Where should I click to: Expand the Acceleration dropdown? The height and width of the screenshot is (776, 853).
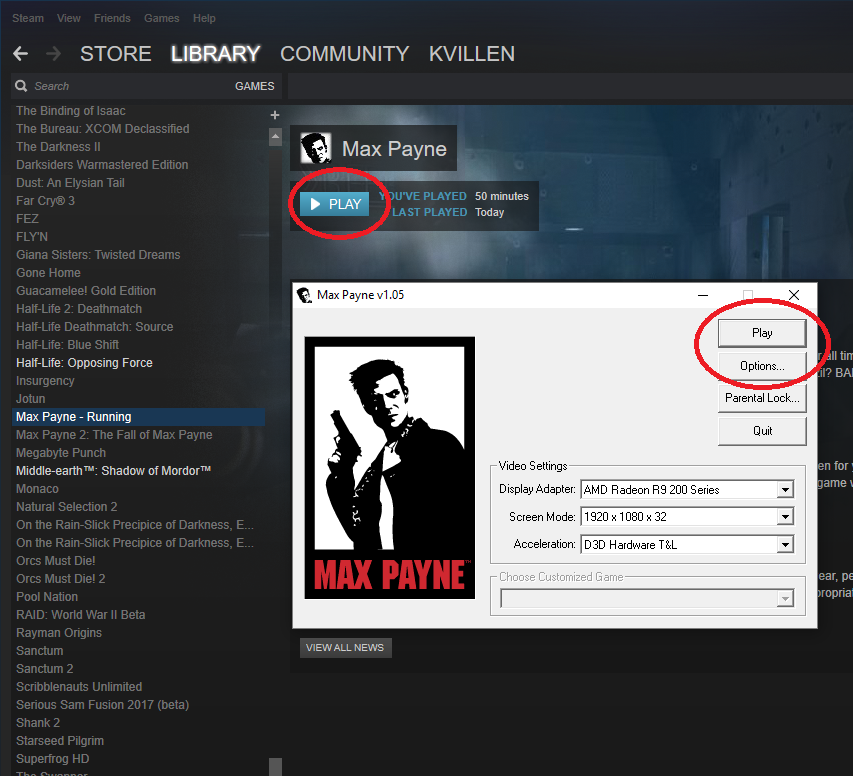(784, 544)
